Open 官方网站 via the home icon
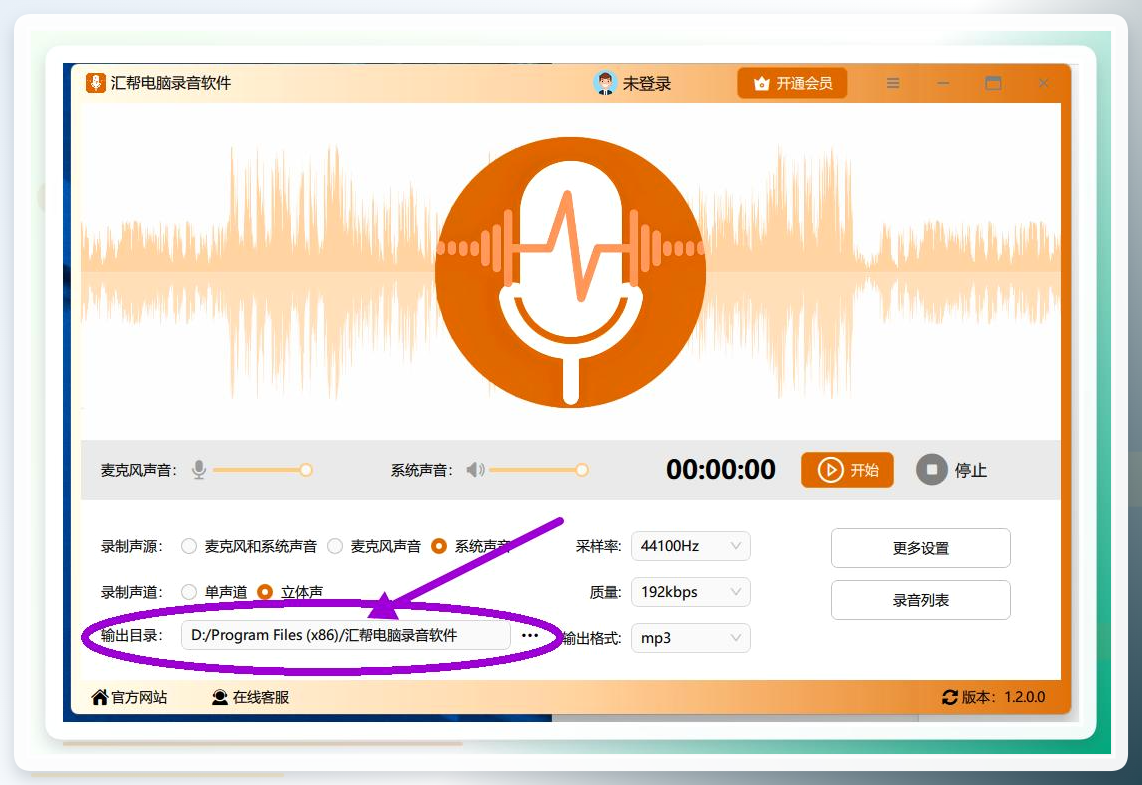 pyautogui.click(x=100, y=697)
